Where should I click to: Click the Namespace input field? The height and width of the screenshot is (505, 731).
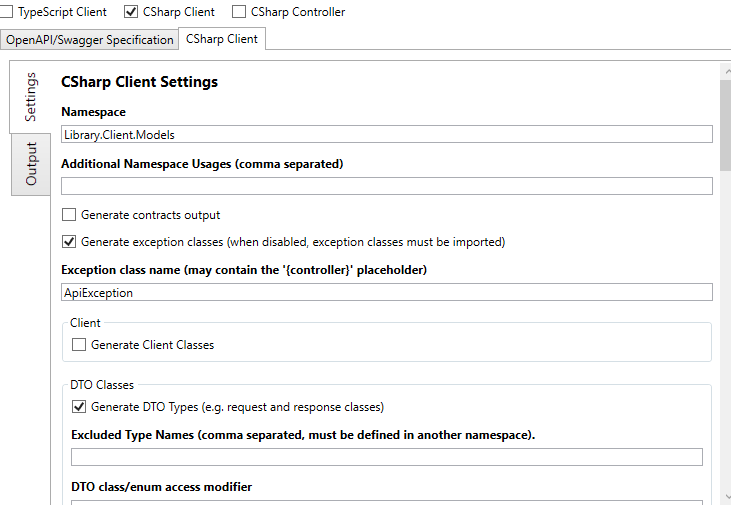386,134
